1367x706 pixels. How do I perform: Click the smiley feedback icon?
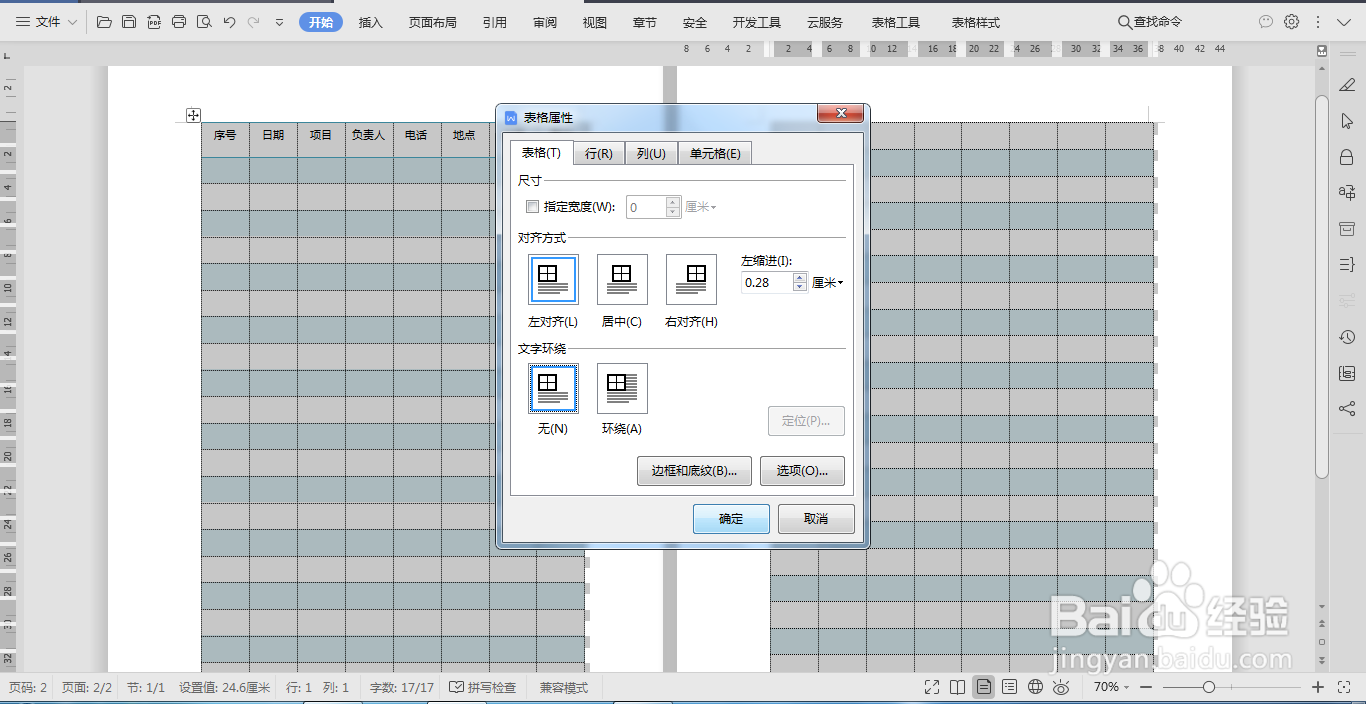tap(1266, 22)
